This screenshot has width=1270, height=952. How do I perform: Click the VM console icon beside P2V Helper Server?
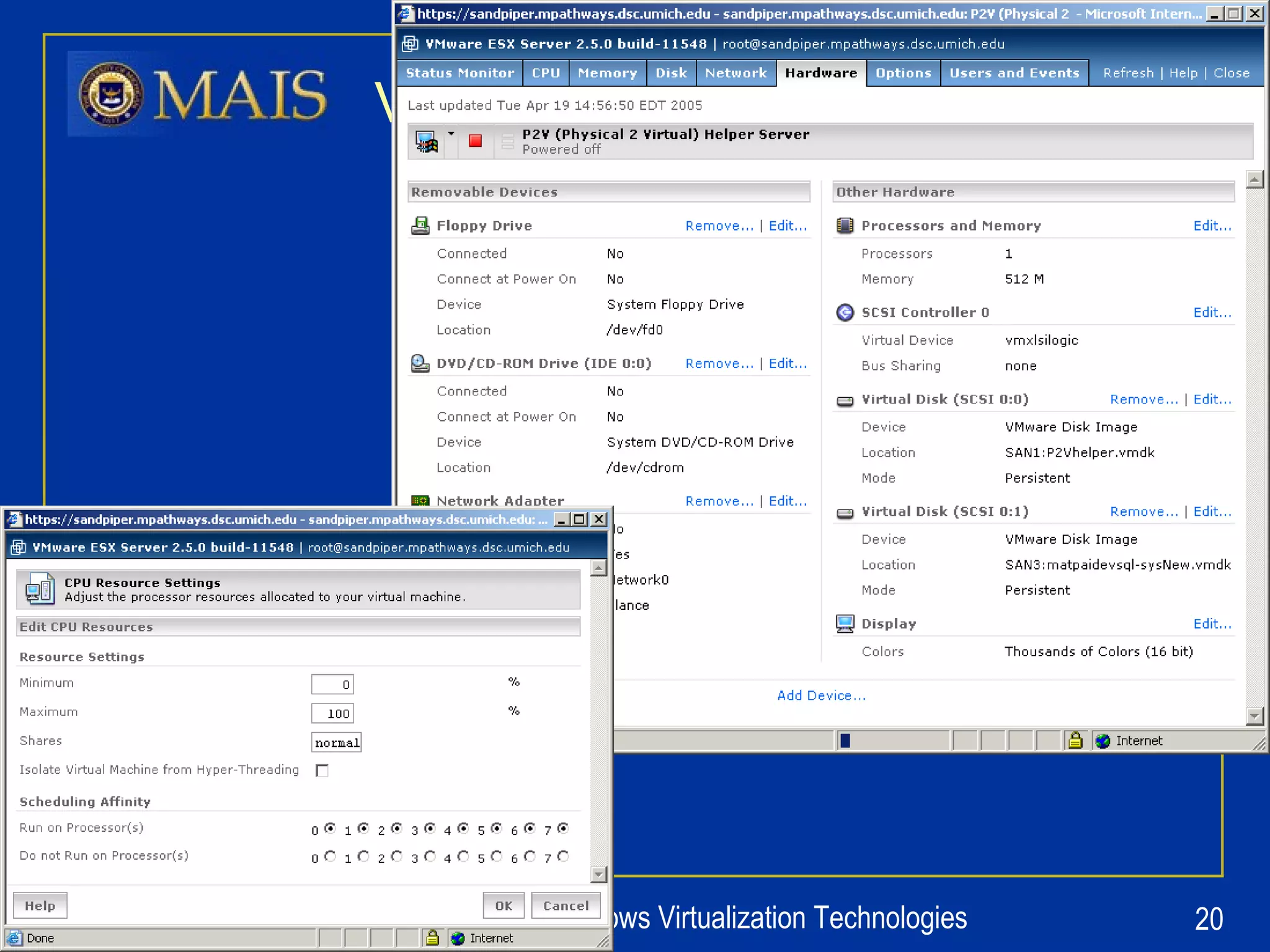tap(427, 141)
